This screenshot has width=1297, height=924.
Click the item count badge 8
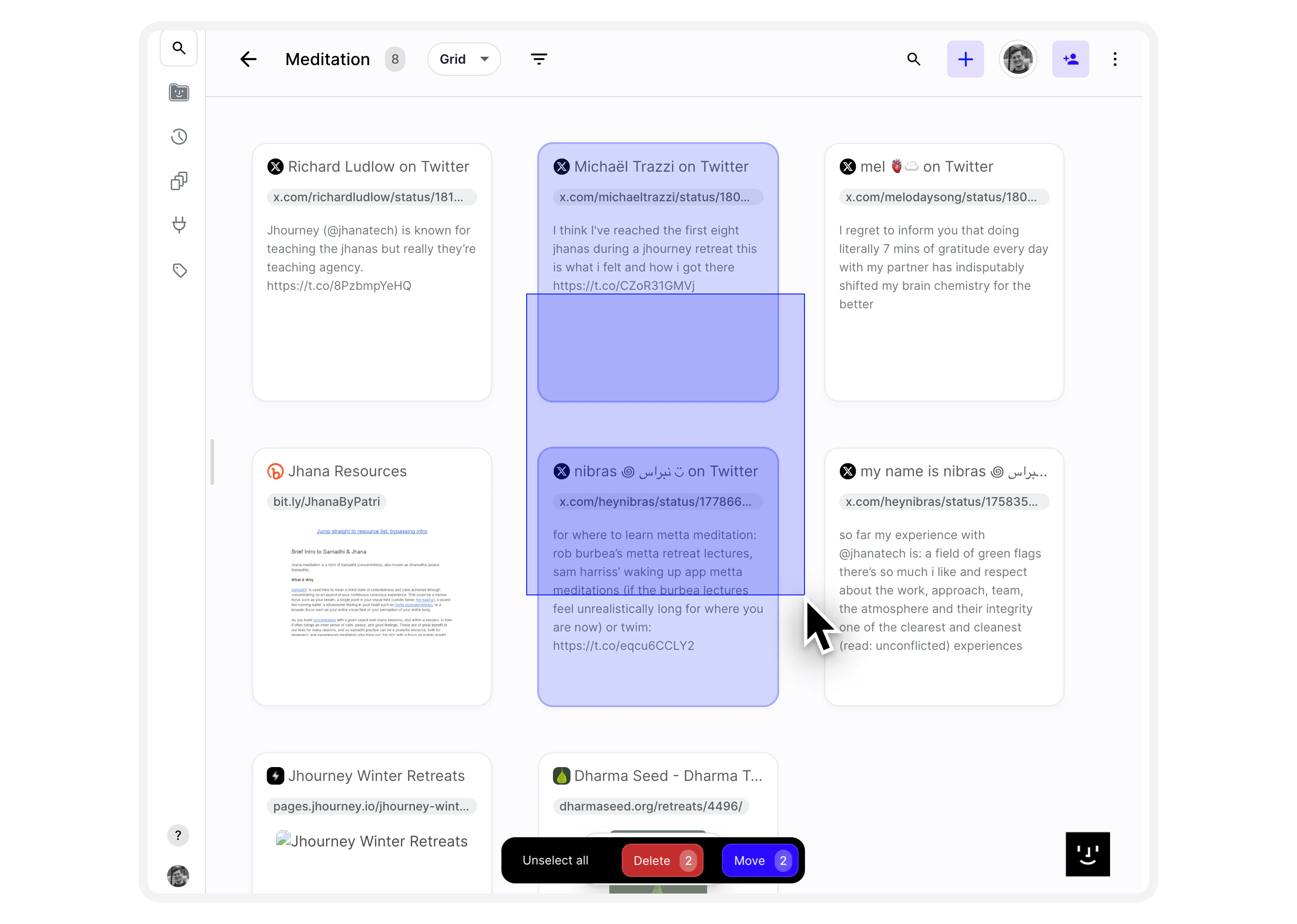pyautogui.click(x=395, y=59)
